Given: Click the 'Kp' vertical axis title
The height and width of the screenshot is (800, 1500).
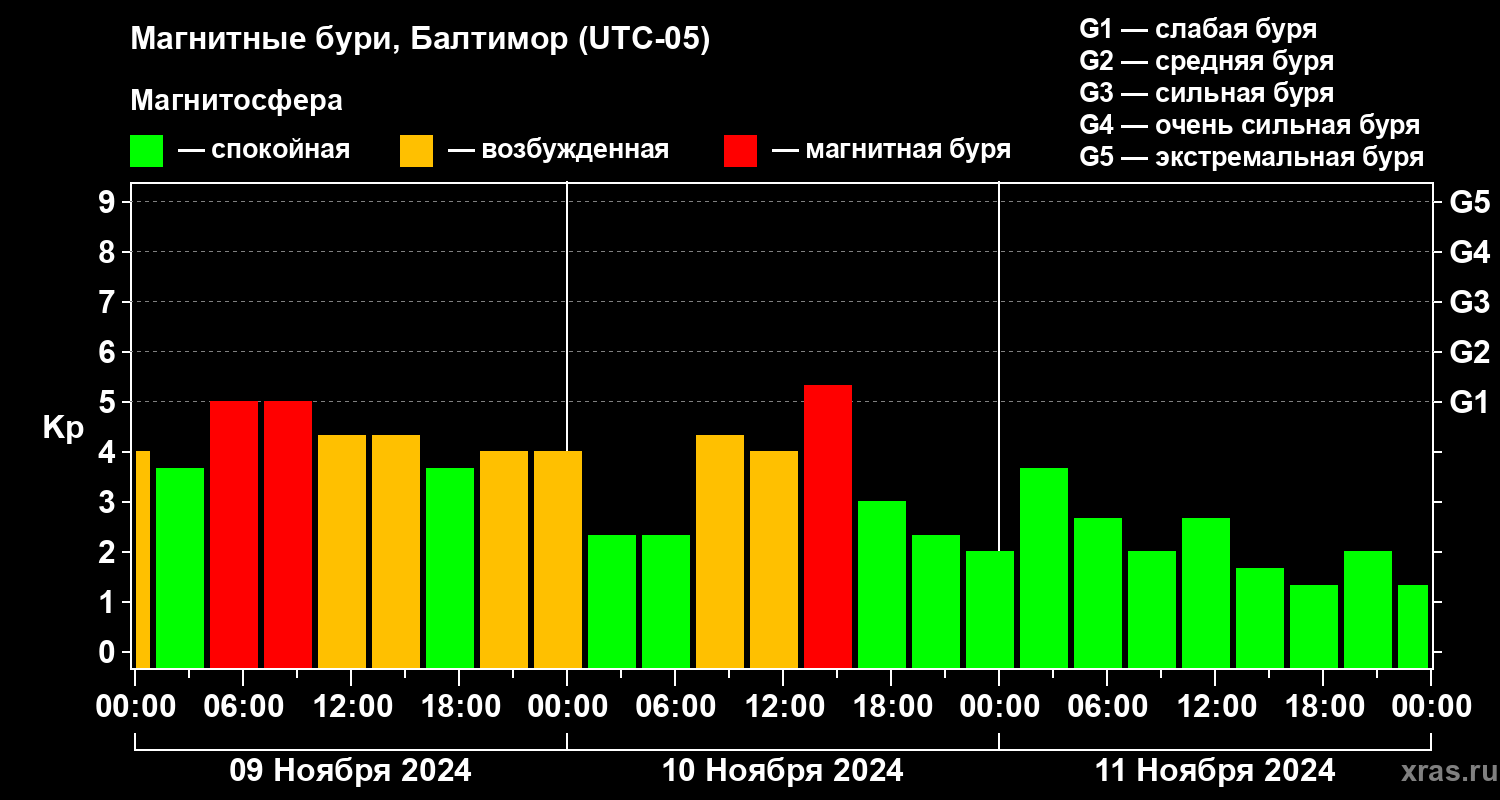Looking at the screenshot, I should pos(63,428).
